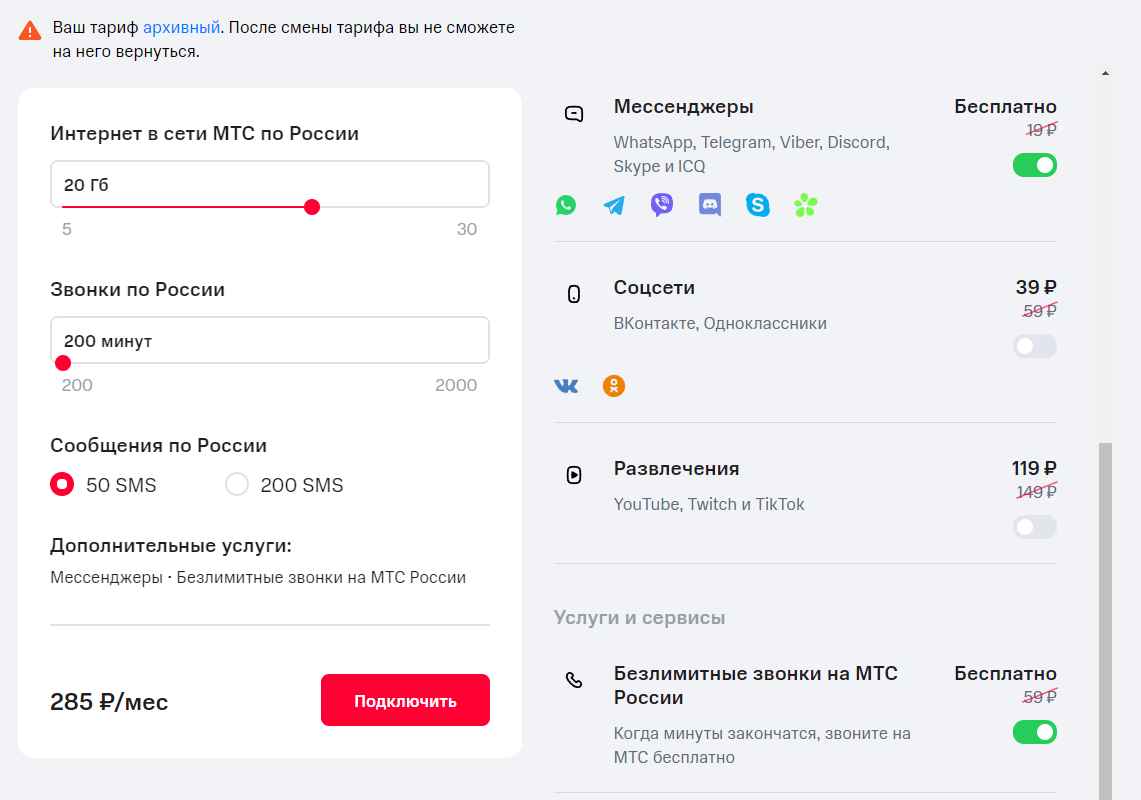The width and height of the screenshot is (1141, 800).
Task: Click the chat bubble icon beside Мессенджеры
Action: (x=574, y=114)
